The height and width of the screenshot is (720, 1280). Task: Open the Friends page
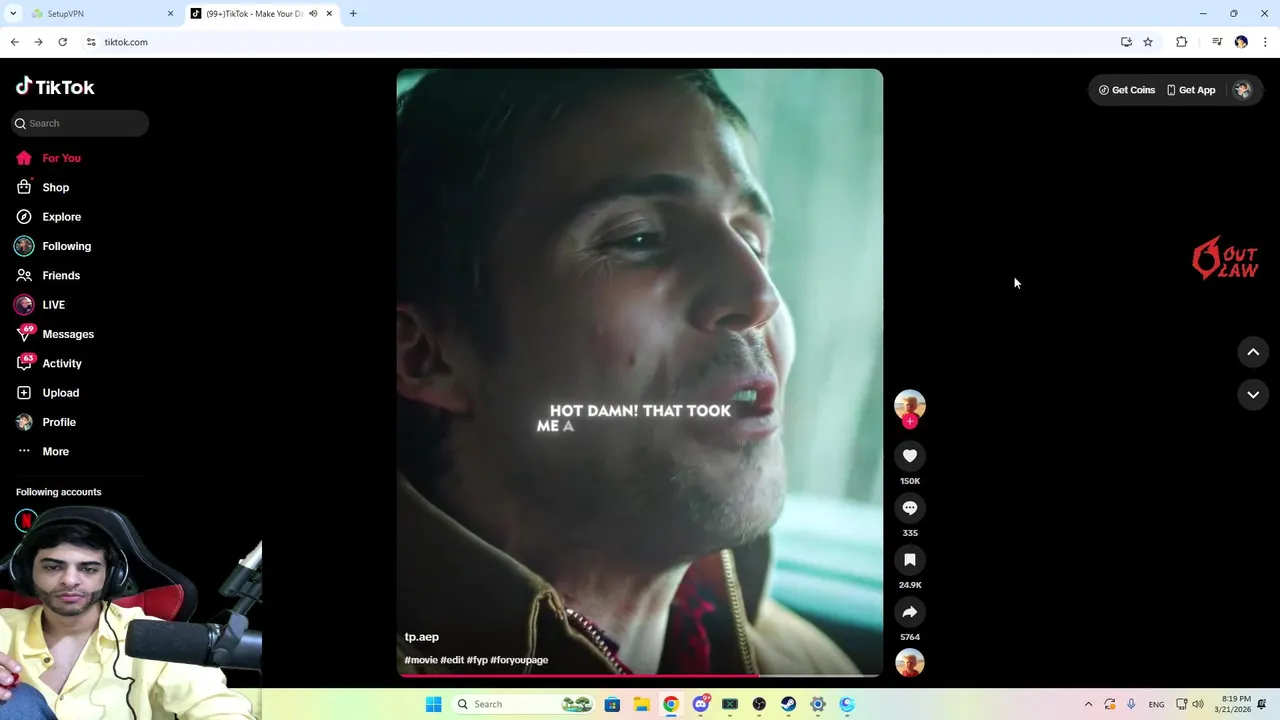(x=48, y=275)
